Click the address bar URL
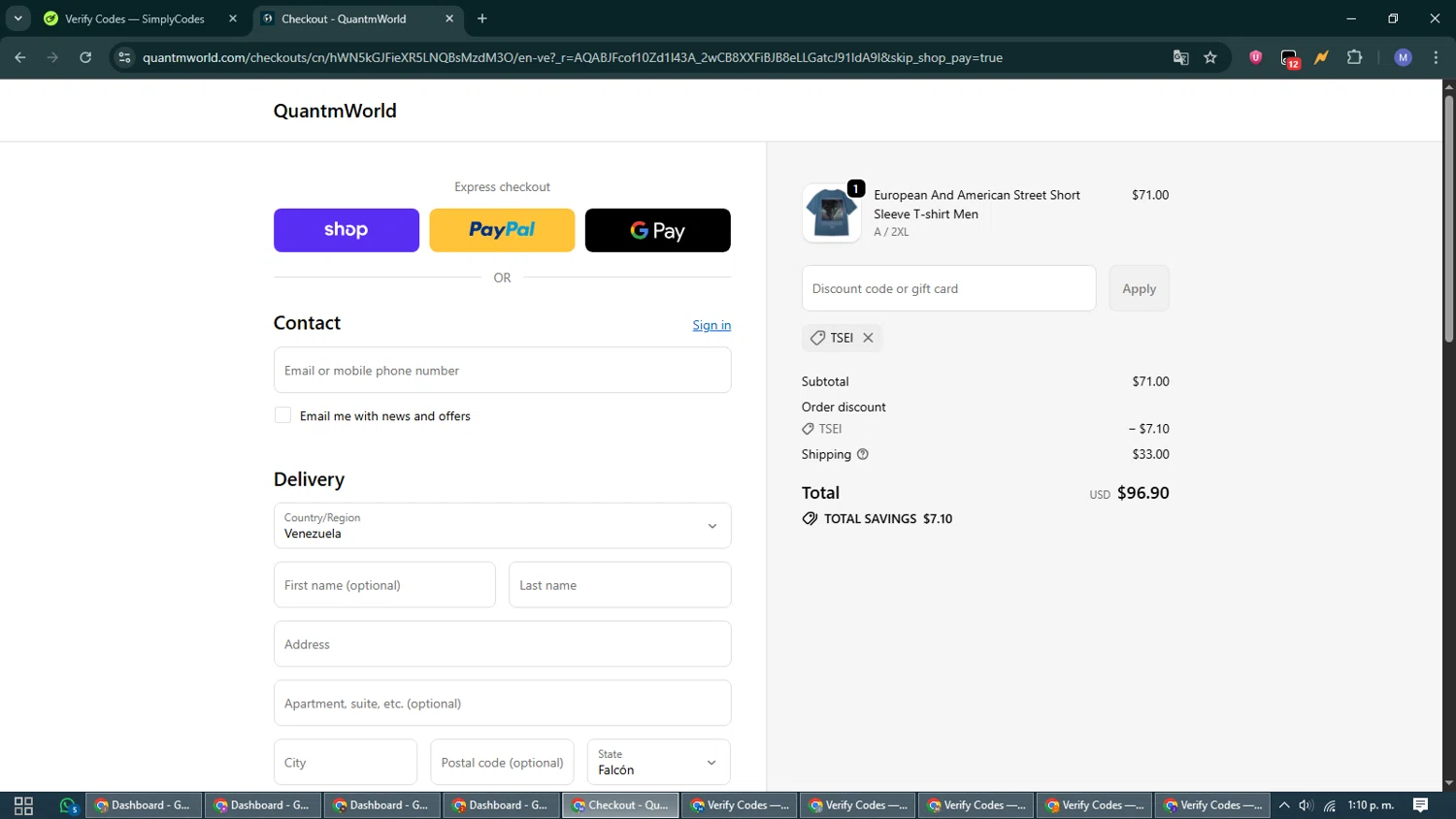The height and width of the screenshot is (819, 1456). click(573, 57)
